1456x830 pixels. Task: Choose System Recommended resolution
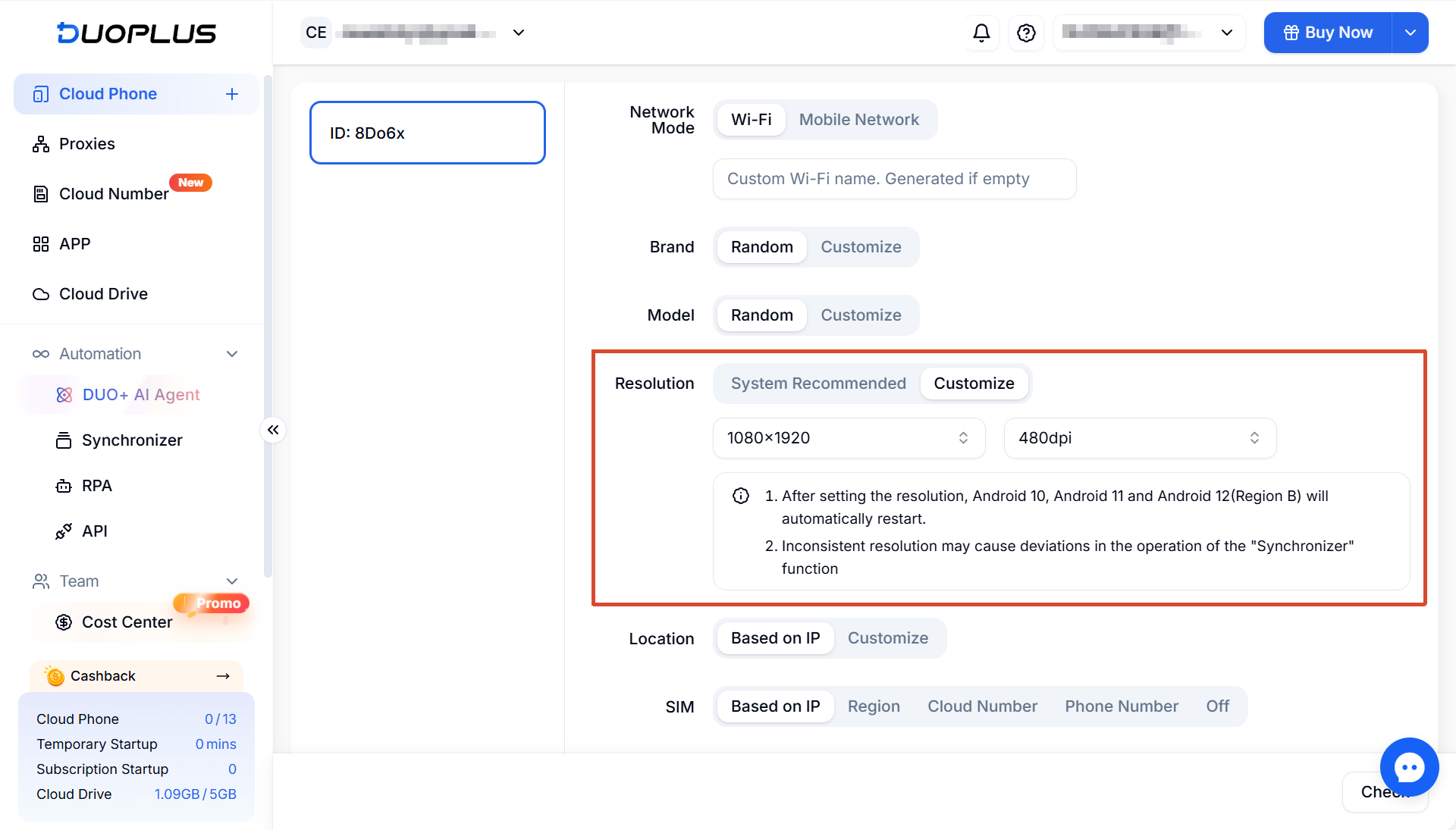coord(818,384)
